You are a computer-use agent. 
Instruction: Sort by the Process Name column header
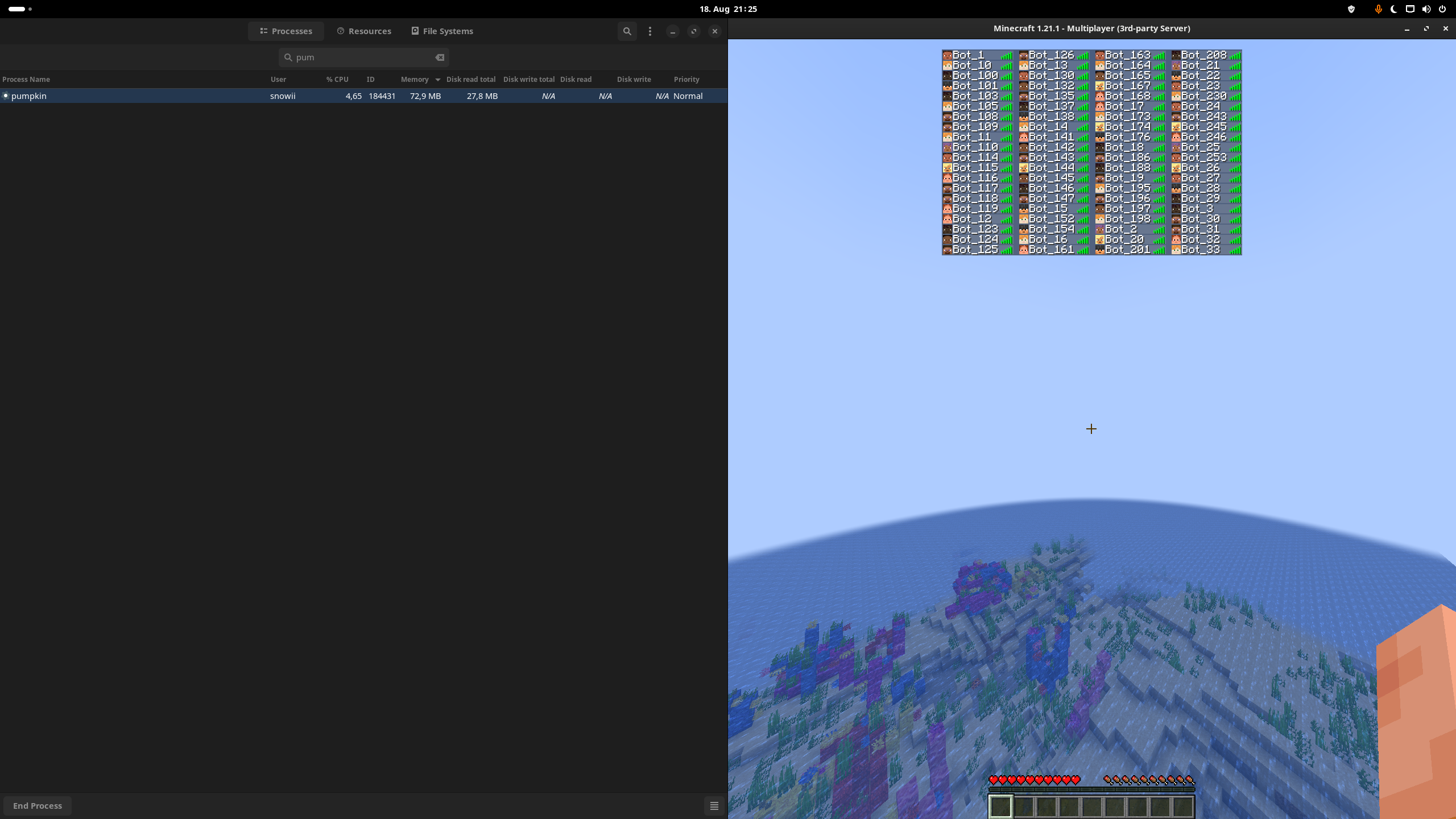point(26,80)
